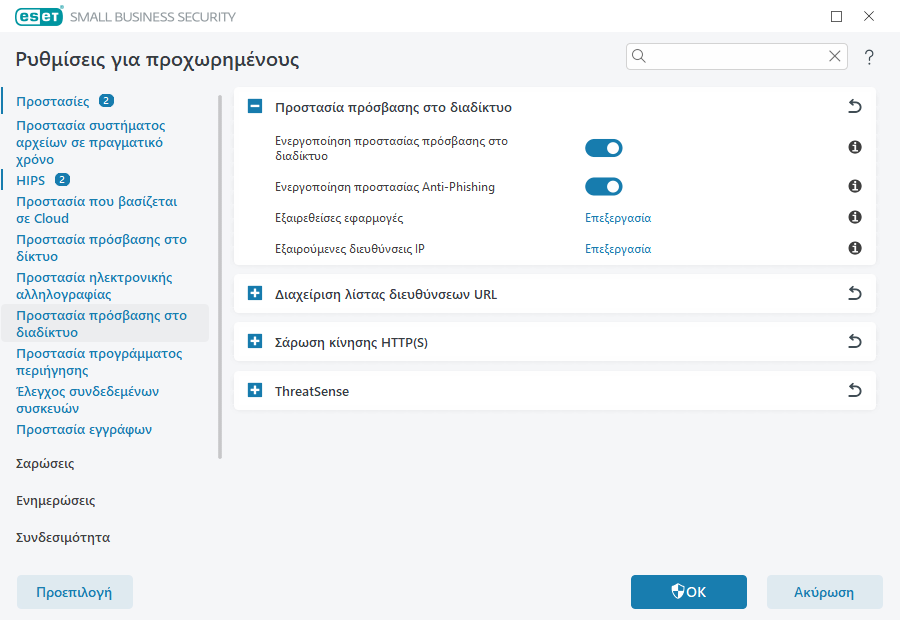Select Προστασία εγγράφων in sidebar
Viewport: 900px width, 620px height.
[x=84, y=430]
